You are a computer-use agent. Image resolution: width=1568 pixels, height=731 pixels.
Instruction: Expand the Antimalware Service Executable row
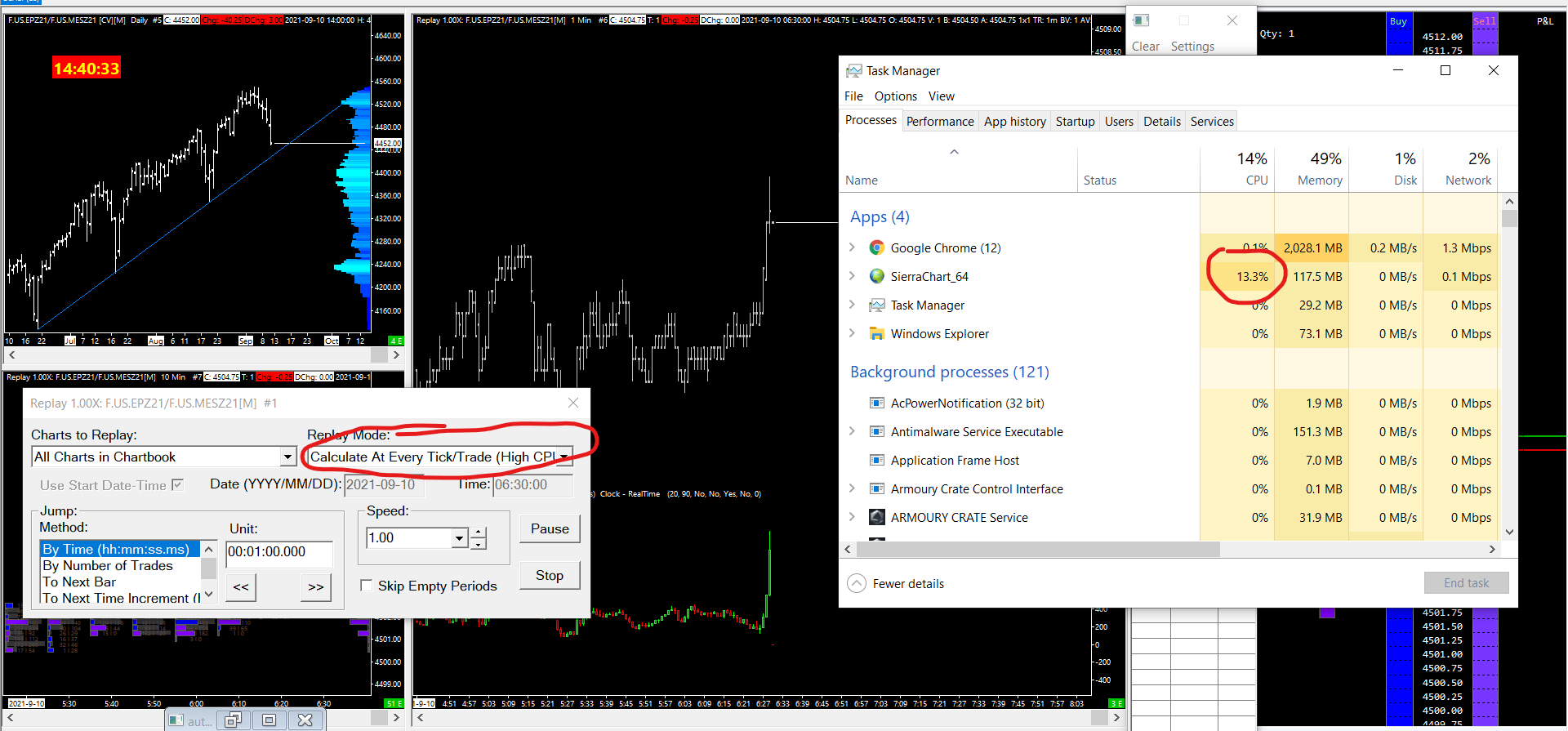tap(852, 431)
